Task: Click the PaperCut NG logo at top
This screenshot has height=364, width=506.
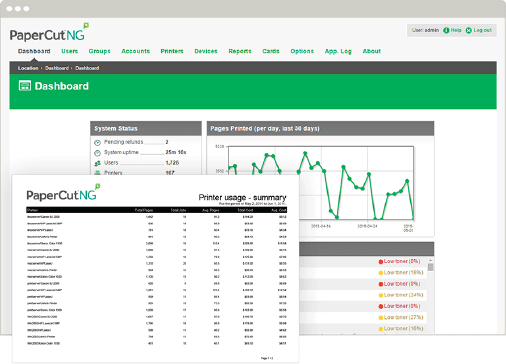Action: pyautogui.click(x=49, y=33)
